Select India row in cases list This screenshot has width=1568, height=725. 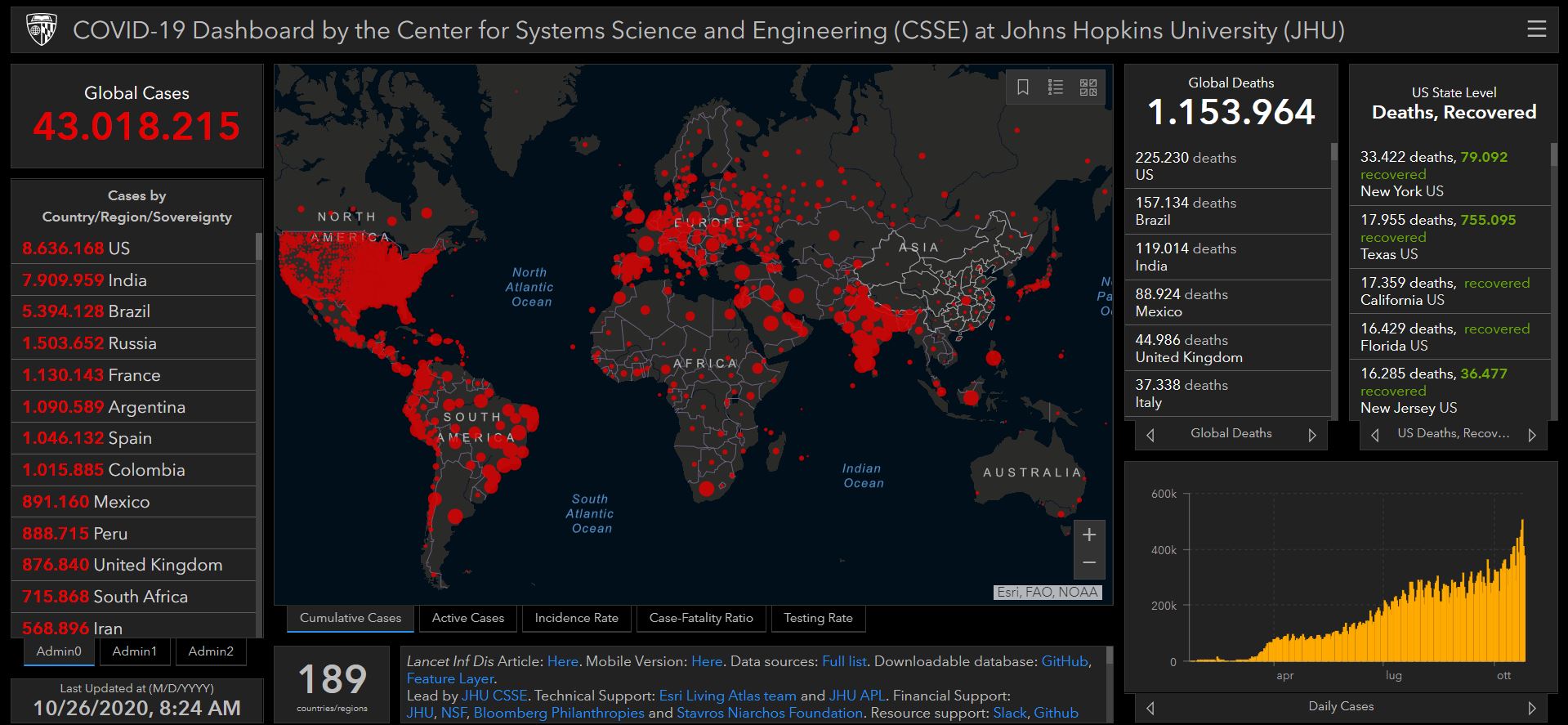coord(133,280)
